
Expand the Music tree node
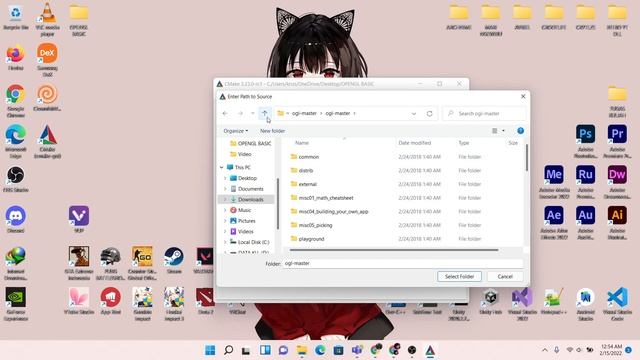click(x=225, y=210)
